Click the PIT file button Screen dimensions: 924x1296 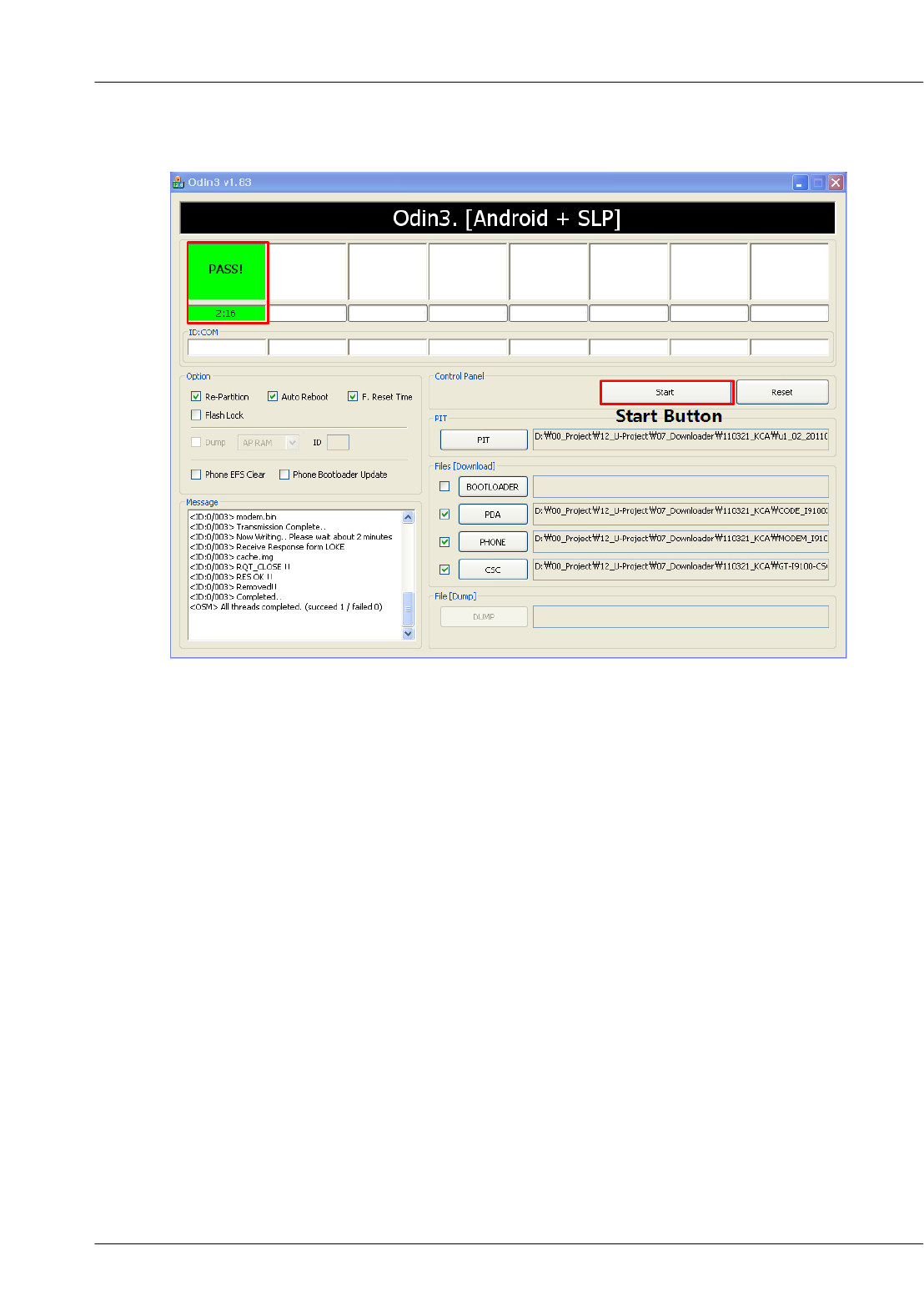point(484,440)
